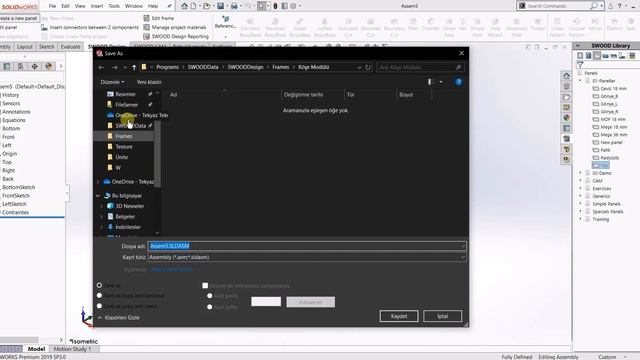Select Save as copy and open
The height and width of the screenshot is (360, 640).
coord(100,306)
